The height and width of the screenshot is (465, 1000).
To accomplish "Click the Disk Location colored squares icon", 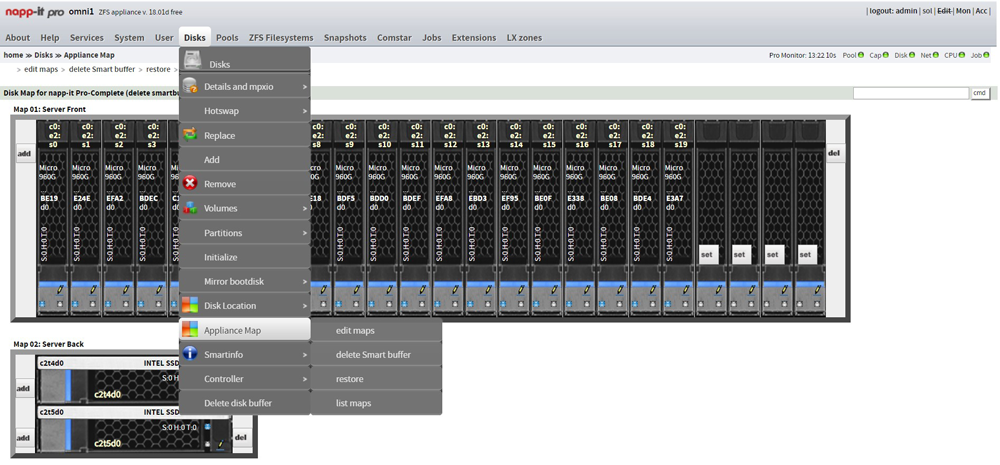I will [190, 306].
